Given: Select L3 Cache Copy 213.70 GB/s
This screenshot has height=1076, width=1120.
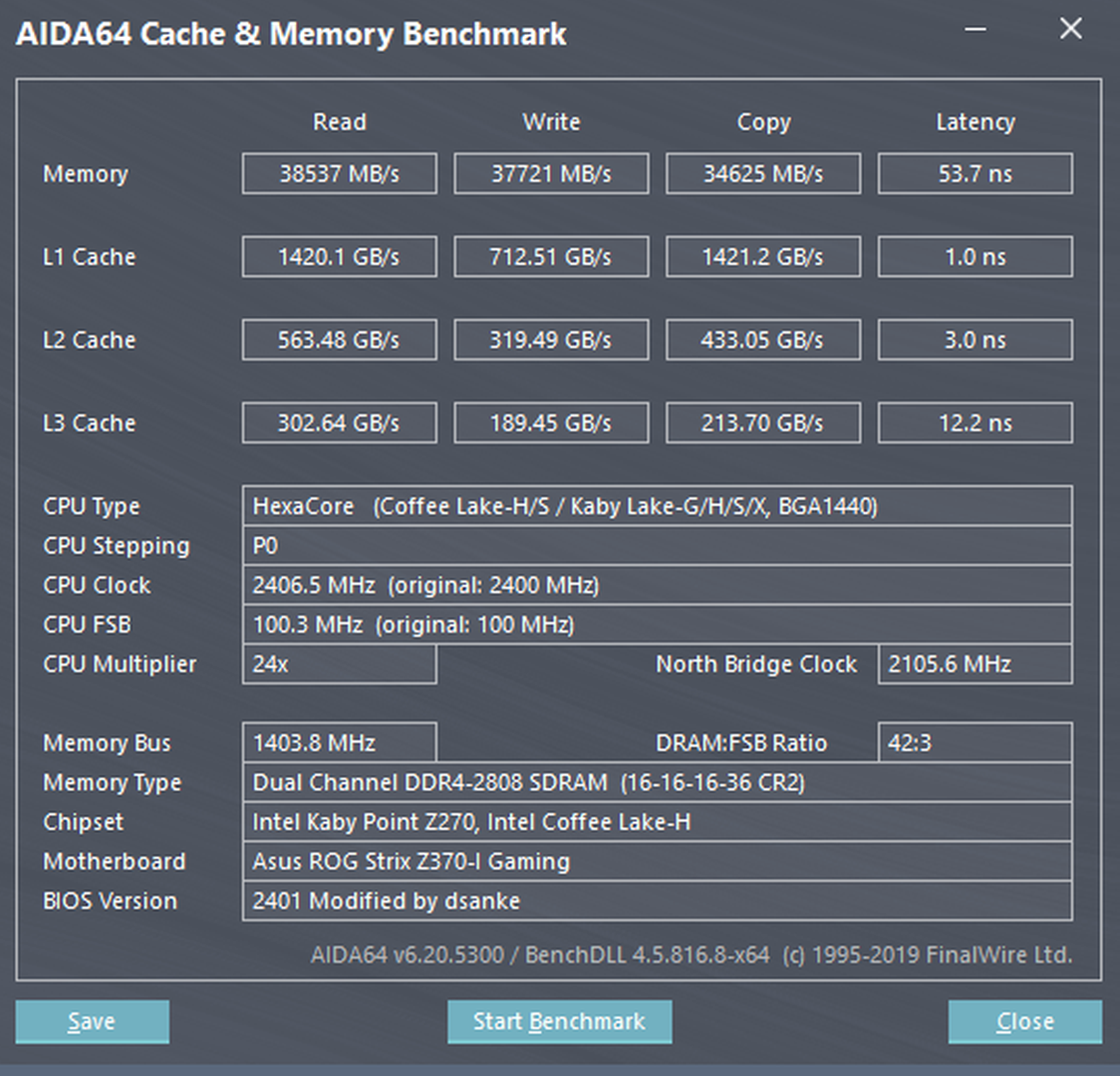Looking at the screenshot, I should [x=763, y=422].
